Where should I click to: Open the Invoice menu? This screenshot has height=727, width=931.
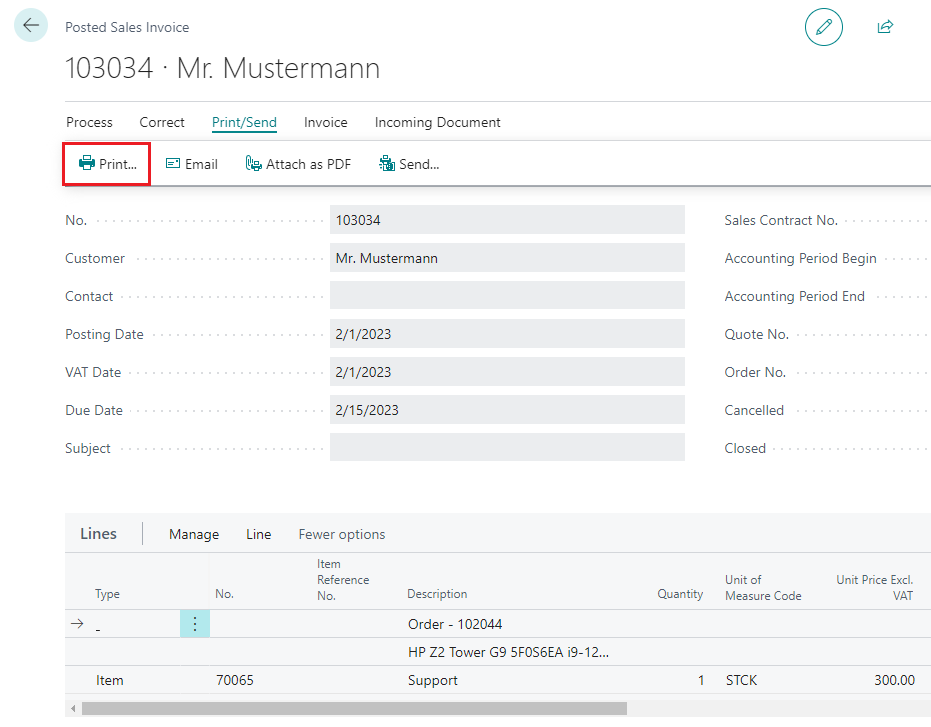coord(325,122)
